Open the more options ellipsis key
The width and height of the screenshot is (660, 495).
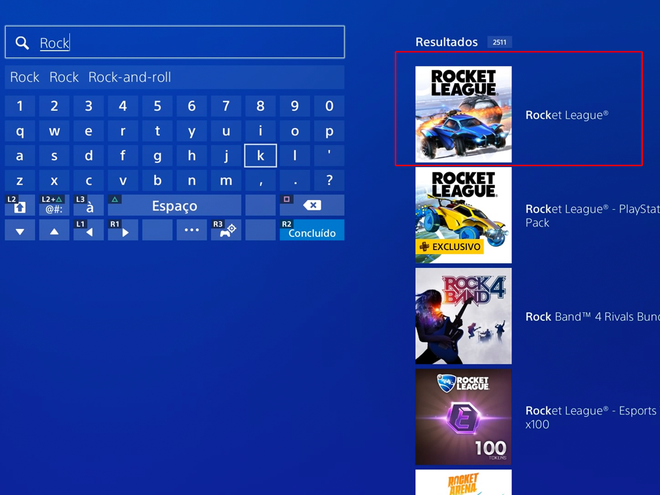(x=192, y=230)
